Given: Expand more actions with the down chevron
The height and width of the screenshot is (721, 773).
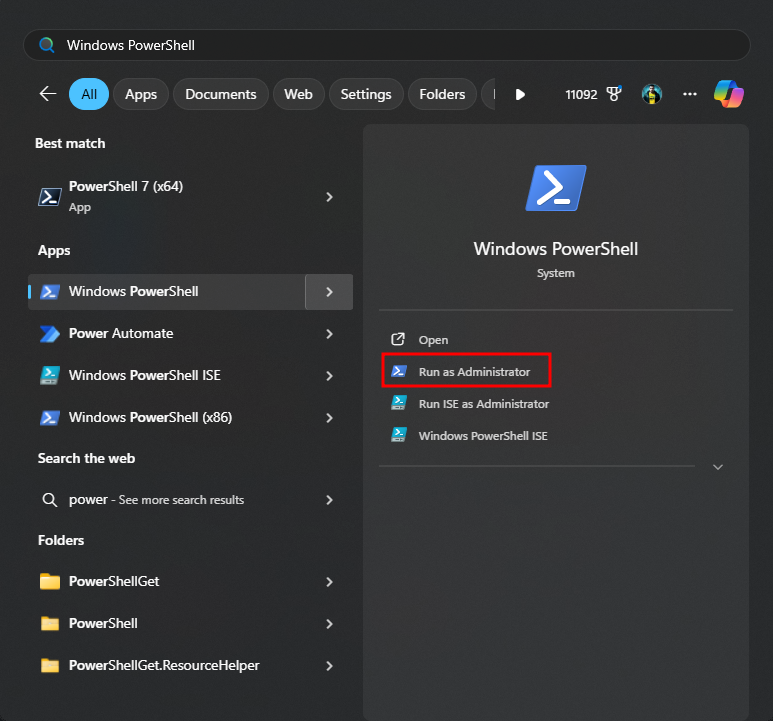Looking at the screenshot, I should pyautogui.click(x=718, y=467).
